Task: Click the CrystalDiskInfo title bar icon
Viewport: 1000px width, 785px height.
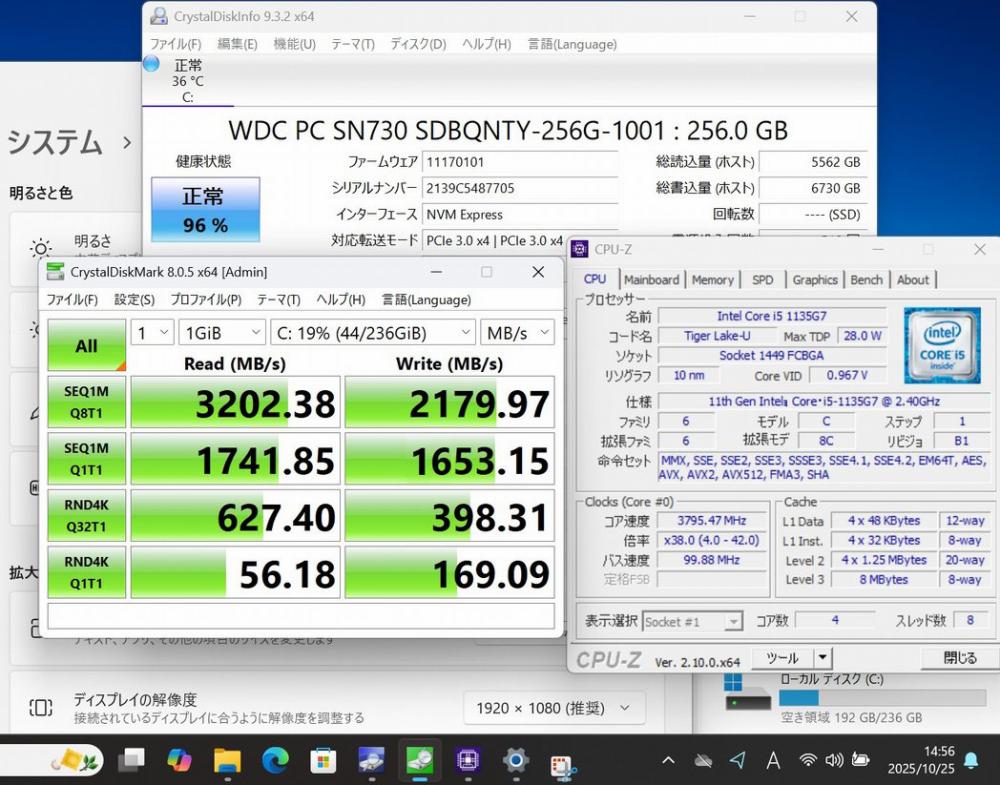Action: (159, 16)
